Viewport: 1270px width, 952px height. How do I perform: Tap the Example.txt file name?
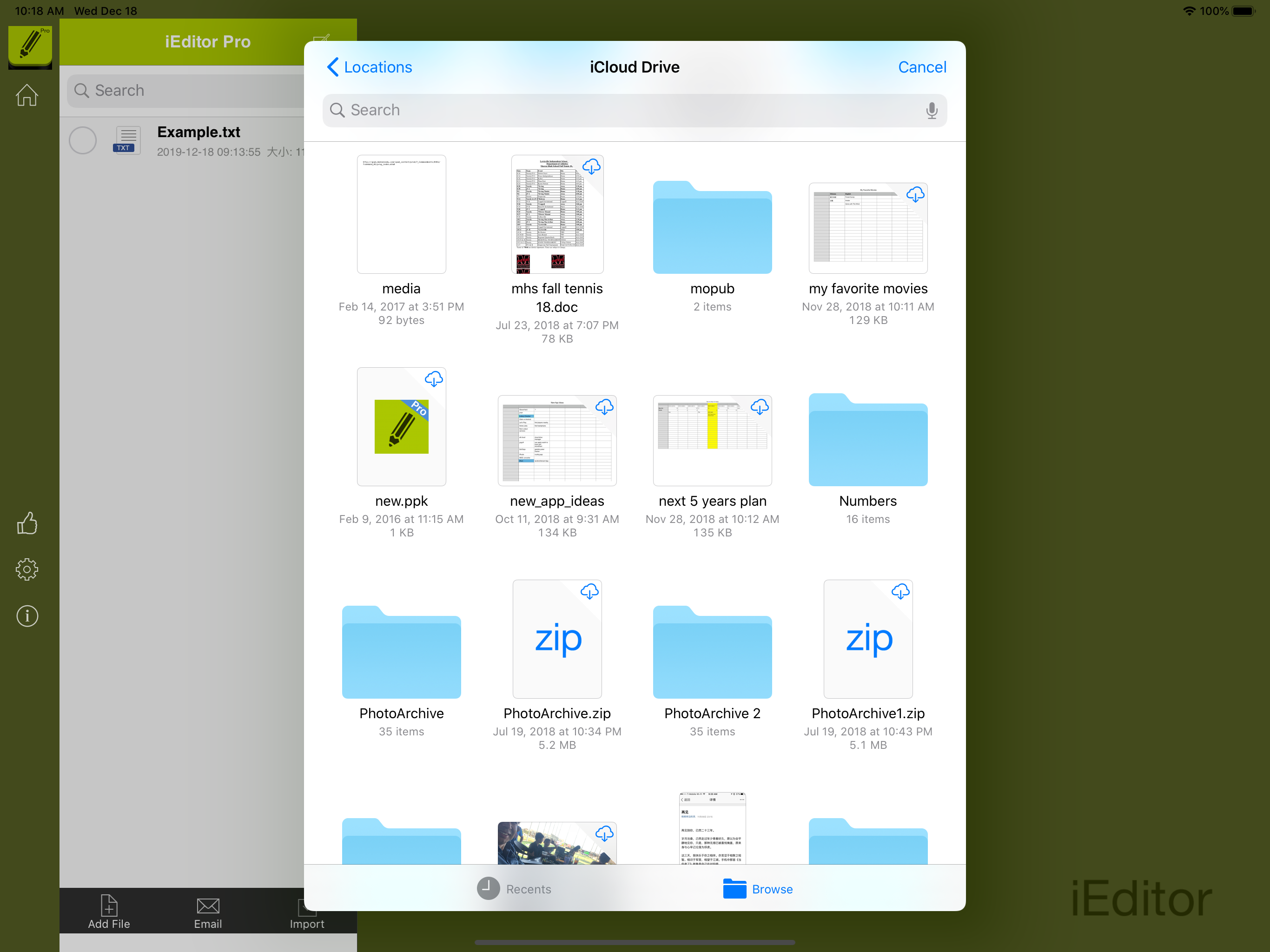pos(198,132)
